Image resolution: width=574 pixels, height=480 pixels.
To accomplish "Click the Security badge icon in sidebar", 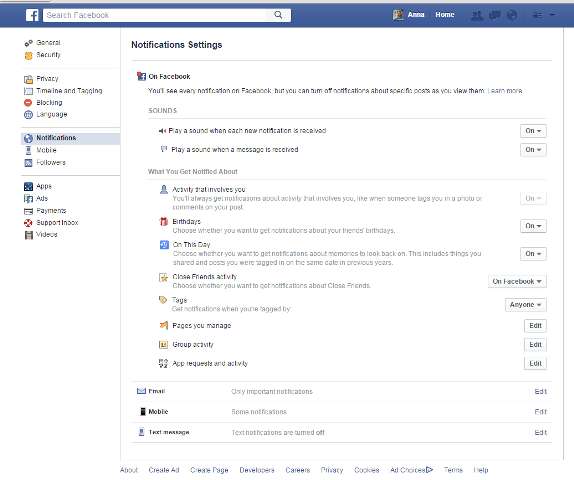I will coord(29,56).
